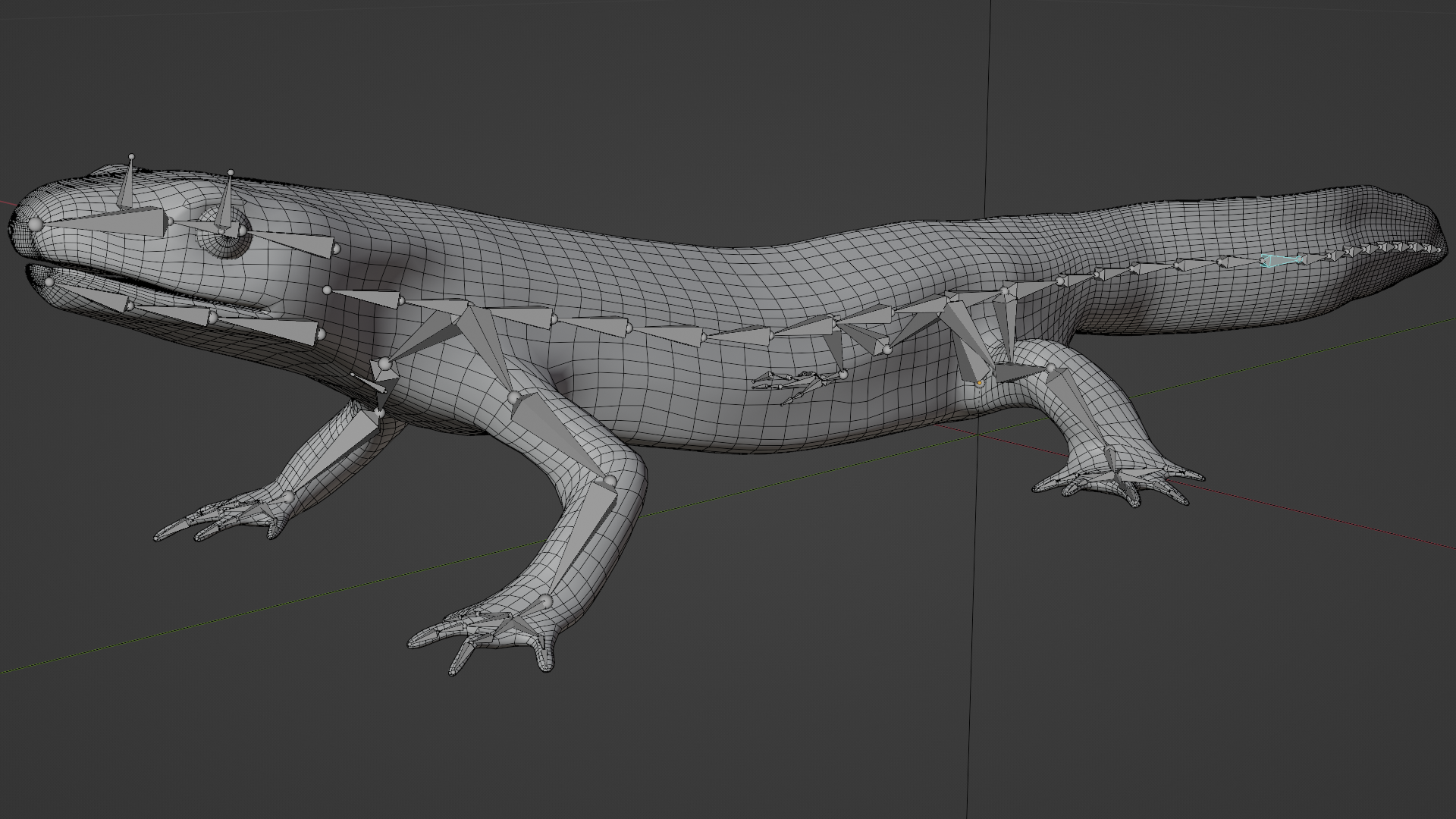Select the near front leg elbow joint
The image size is (1456, 819).
click(610, 481)
